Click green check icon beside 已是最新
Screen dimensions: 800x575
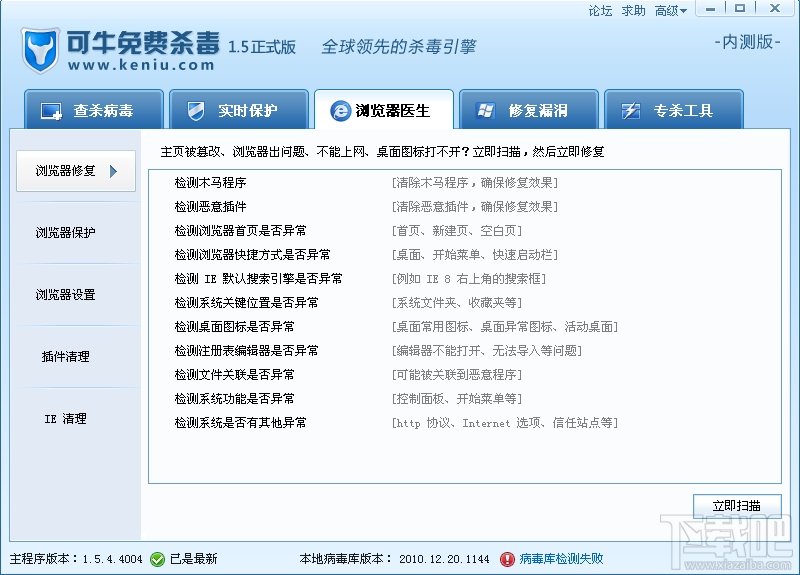[158, 560]
